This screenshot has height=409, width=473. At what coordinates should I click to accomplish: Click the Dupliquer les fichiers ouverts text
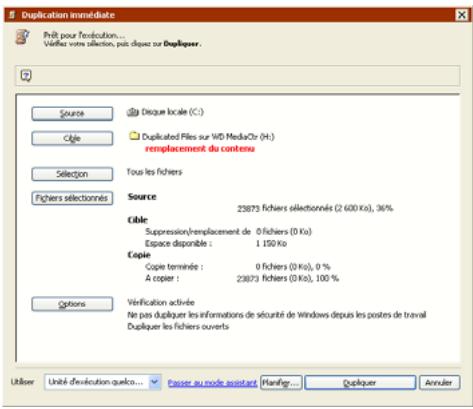(x=178, y=326)
